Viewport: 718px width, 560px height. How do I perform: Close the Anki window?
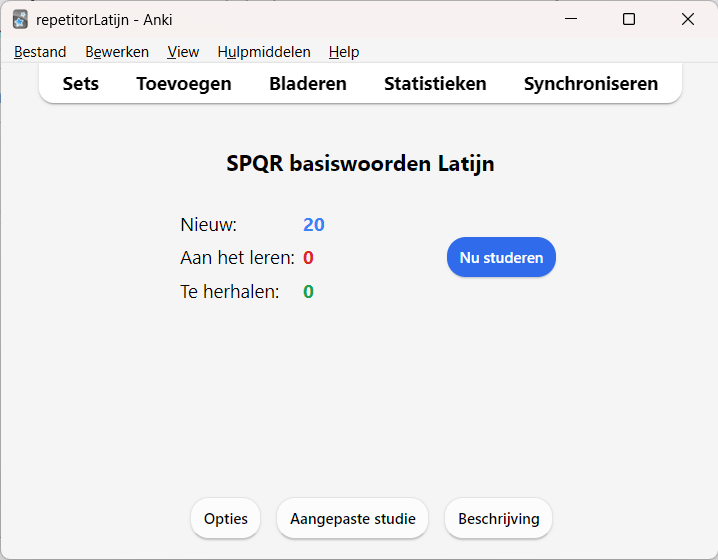tap(688, 19)
